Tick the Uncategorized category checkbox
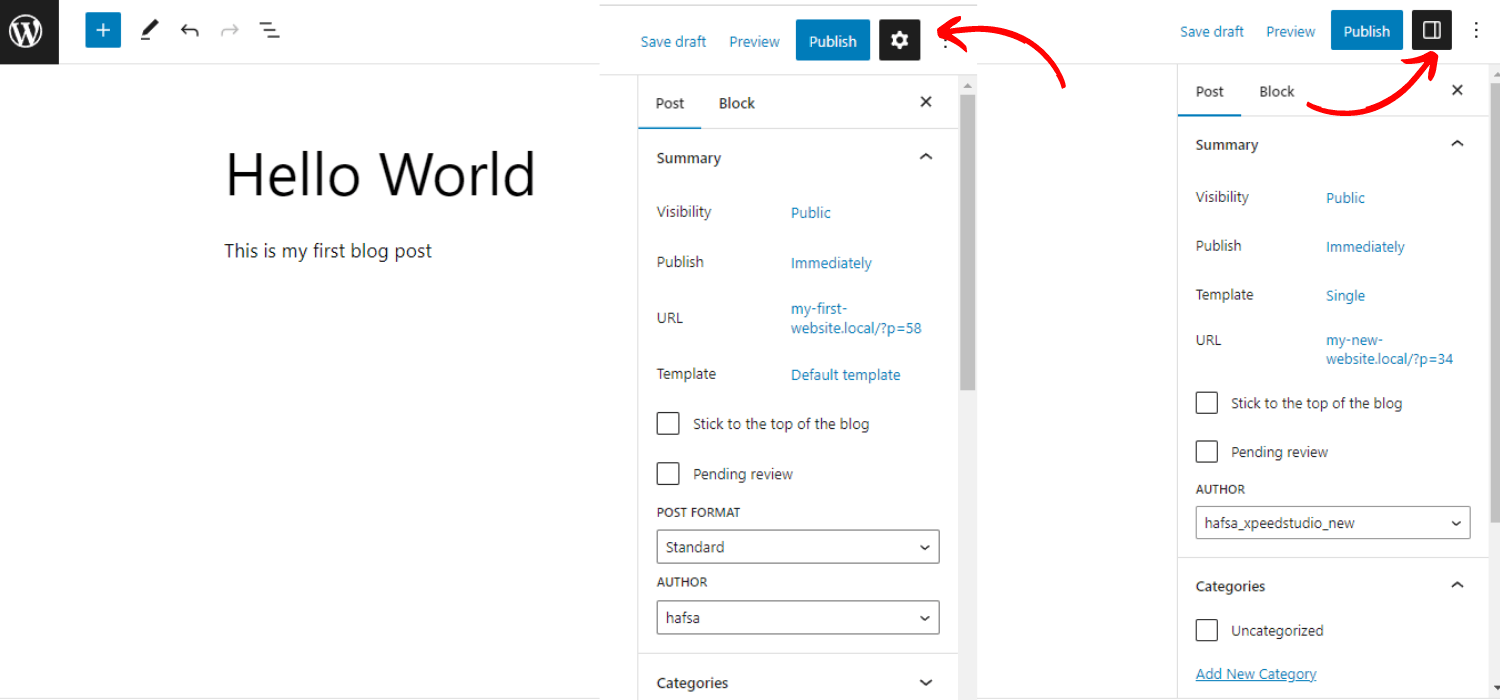The image size is (1500, 700). [1207, 630]
